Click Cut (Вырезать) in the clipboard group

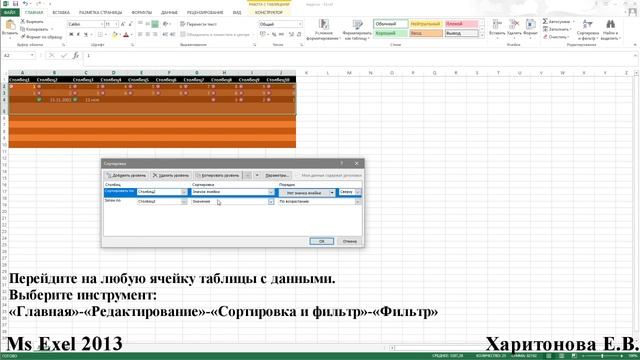point(32,21)
